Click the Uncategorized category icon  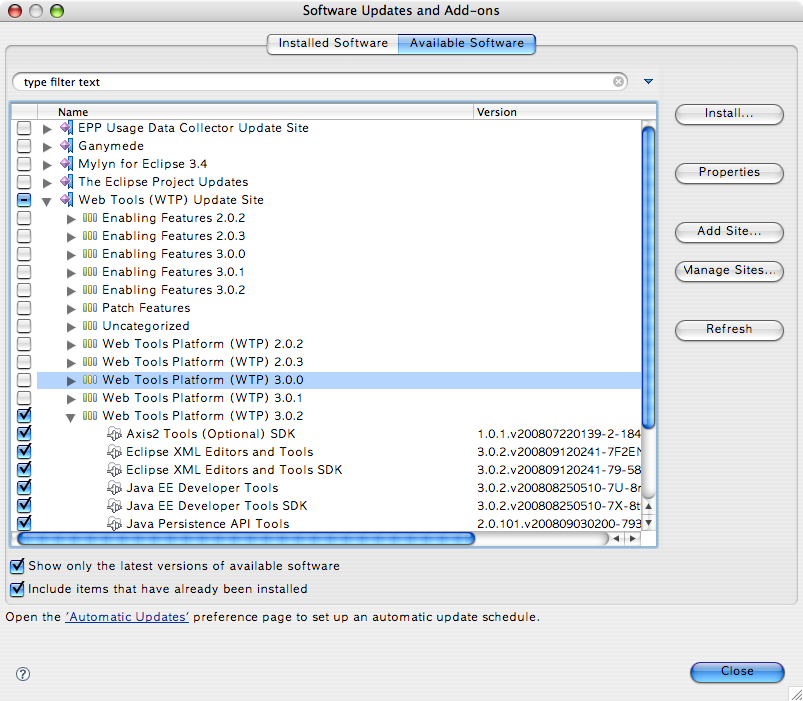(x=90, y=326)
